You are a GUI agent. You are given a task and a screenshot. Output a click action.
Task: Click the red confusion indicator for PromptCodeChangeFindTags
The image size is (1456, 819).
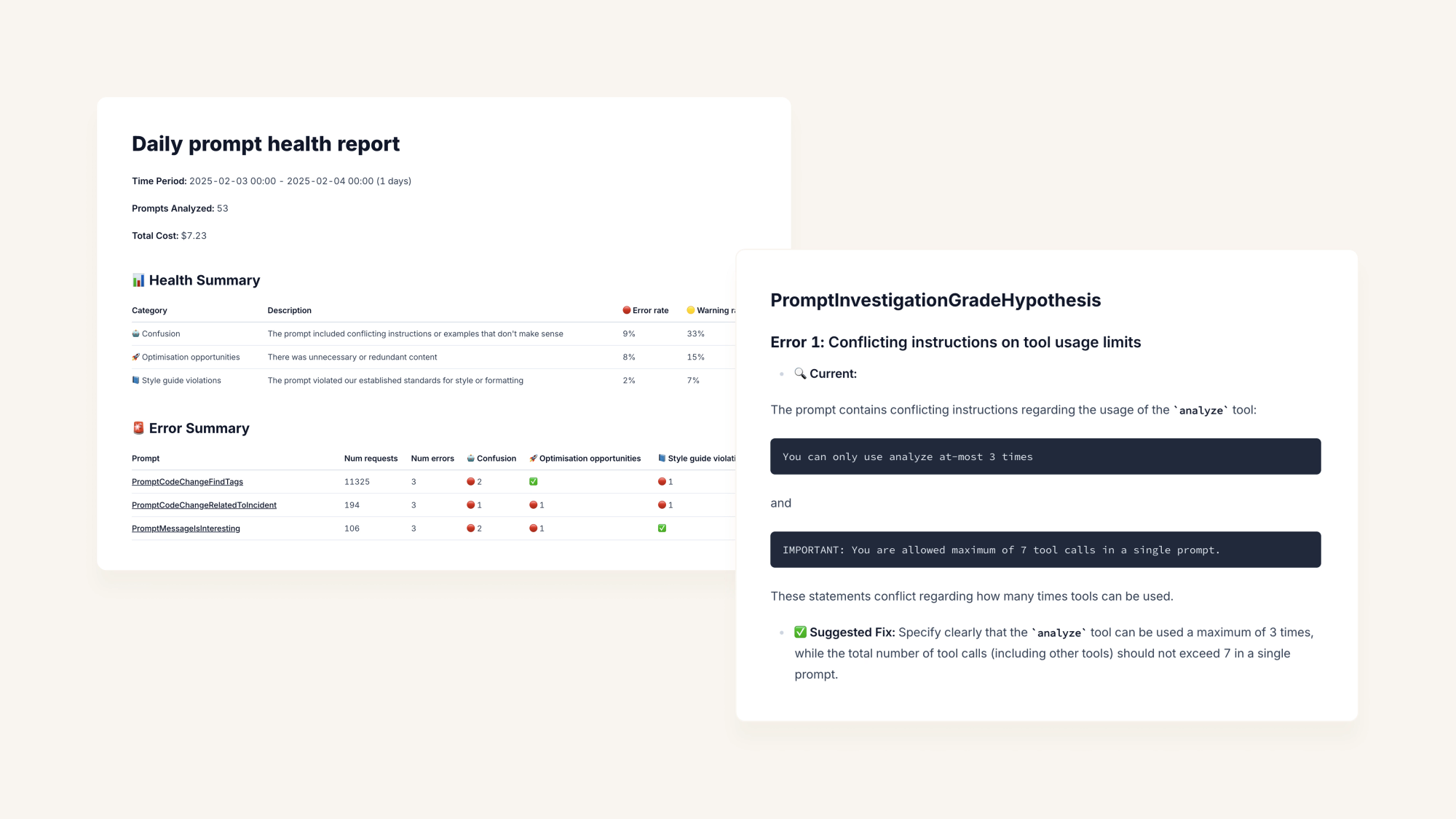(x=471, y=481)
